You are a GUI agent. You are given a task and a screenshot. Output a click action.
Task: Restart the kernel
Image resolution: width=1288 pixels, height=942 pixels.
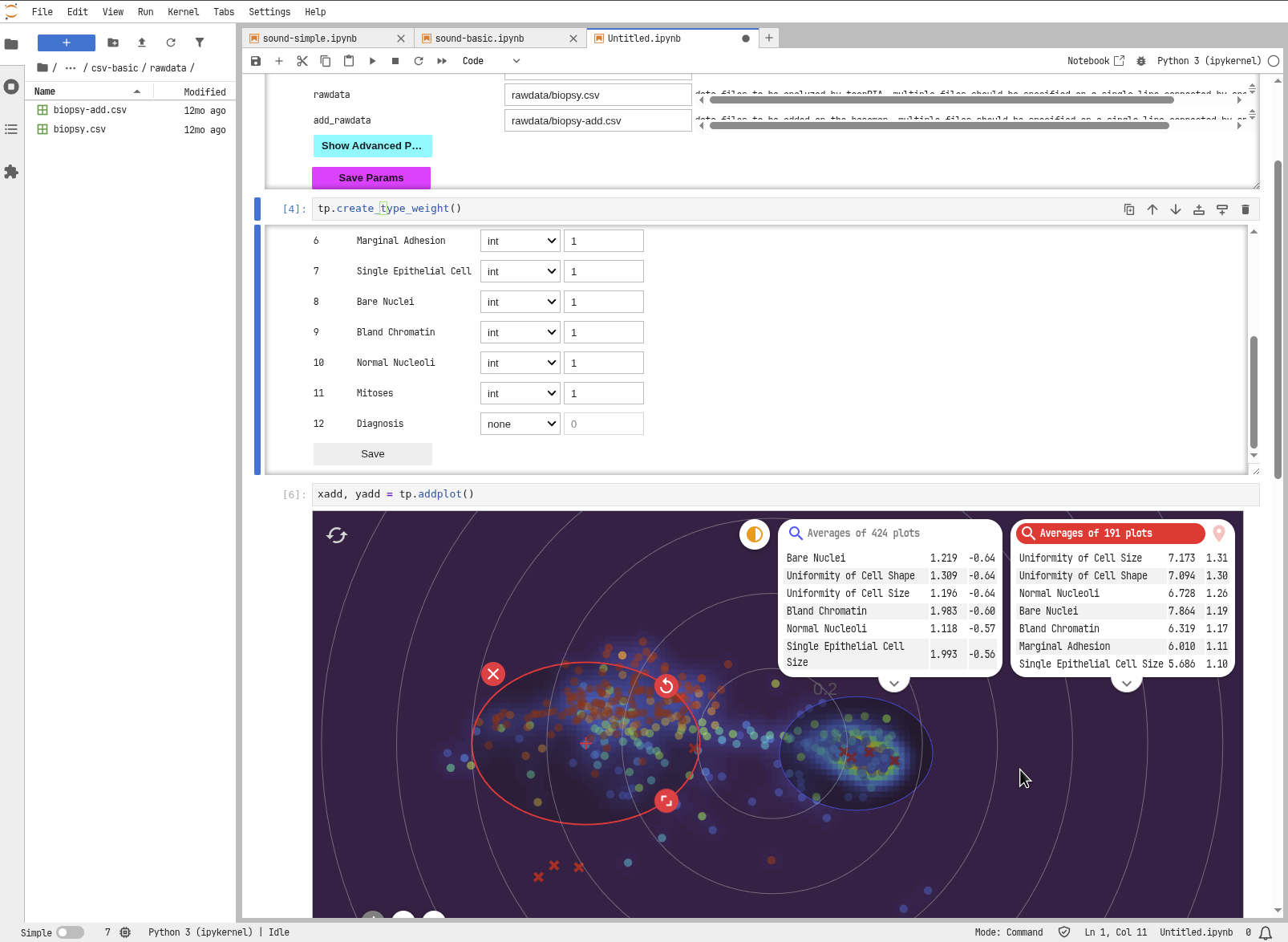(419, 61)
